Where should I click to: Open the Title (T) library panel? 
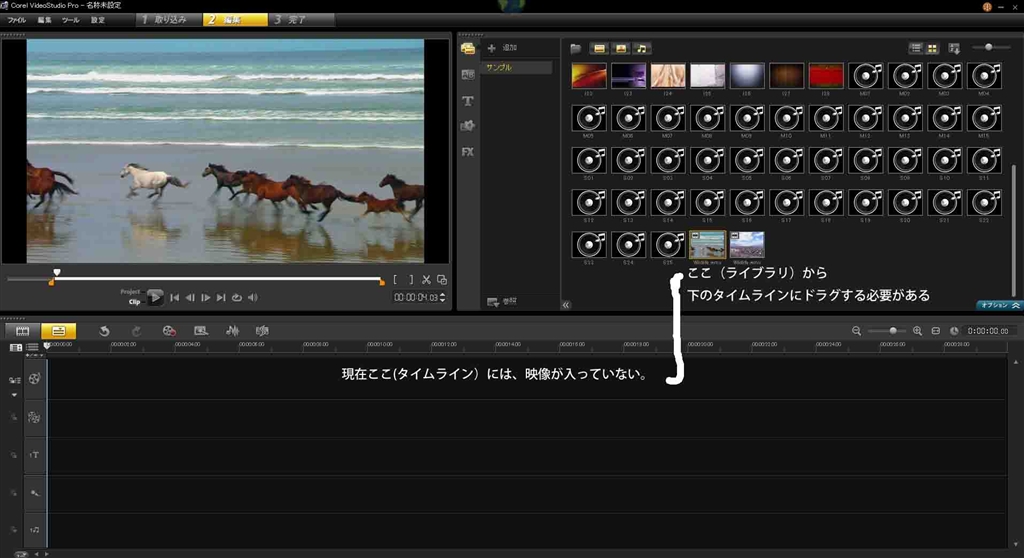(467, 101)
